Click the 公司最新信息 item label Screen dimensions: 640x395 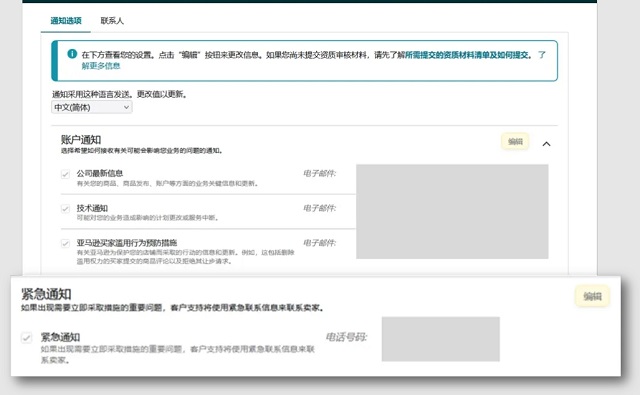click(100, 173)
